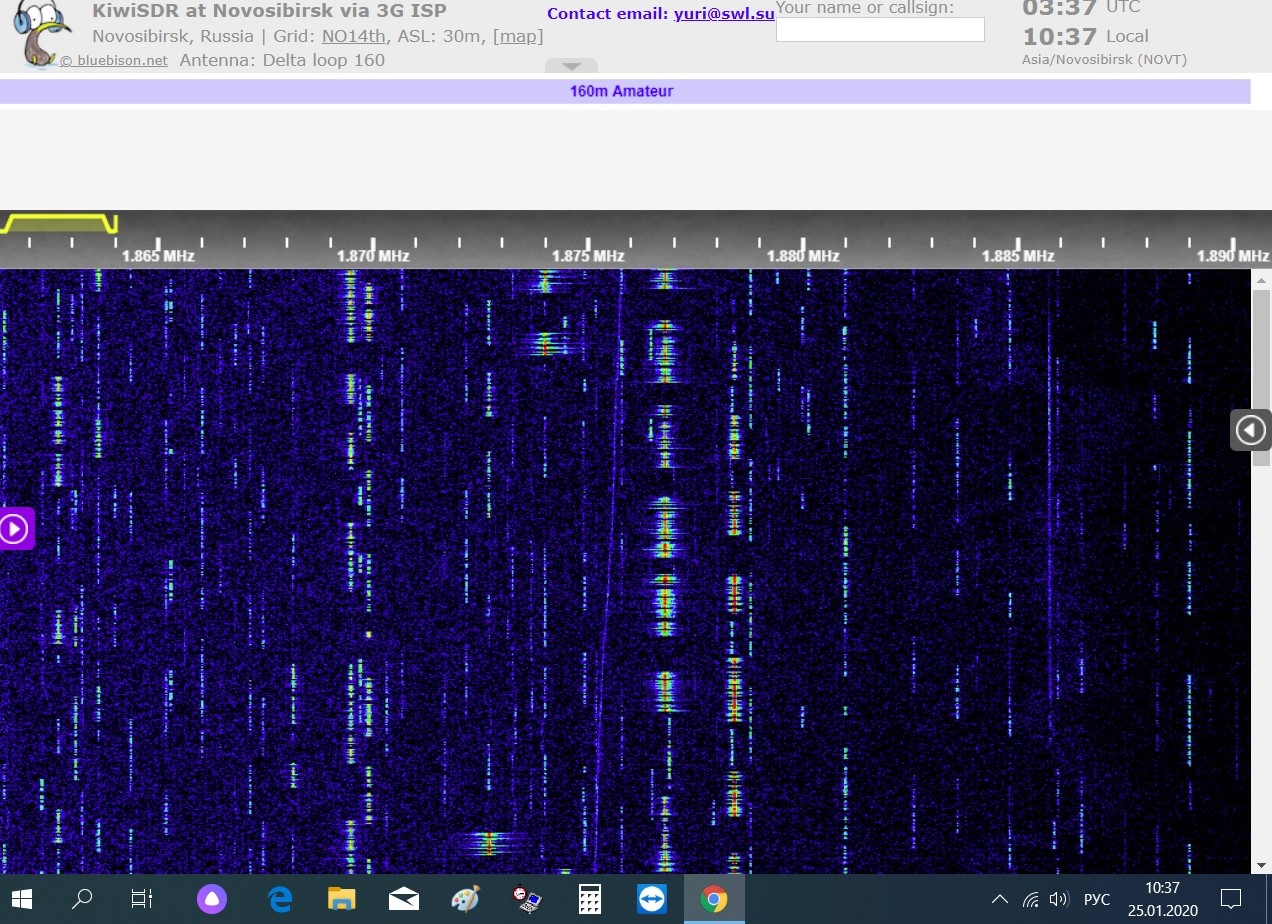Screen dimensions: 1272x924
Task: Open the purple left side panel arrow
Action: pyautogui.click(x=15, y=528)
